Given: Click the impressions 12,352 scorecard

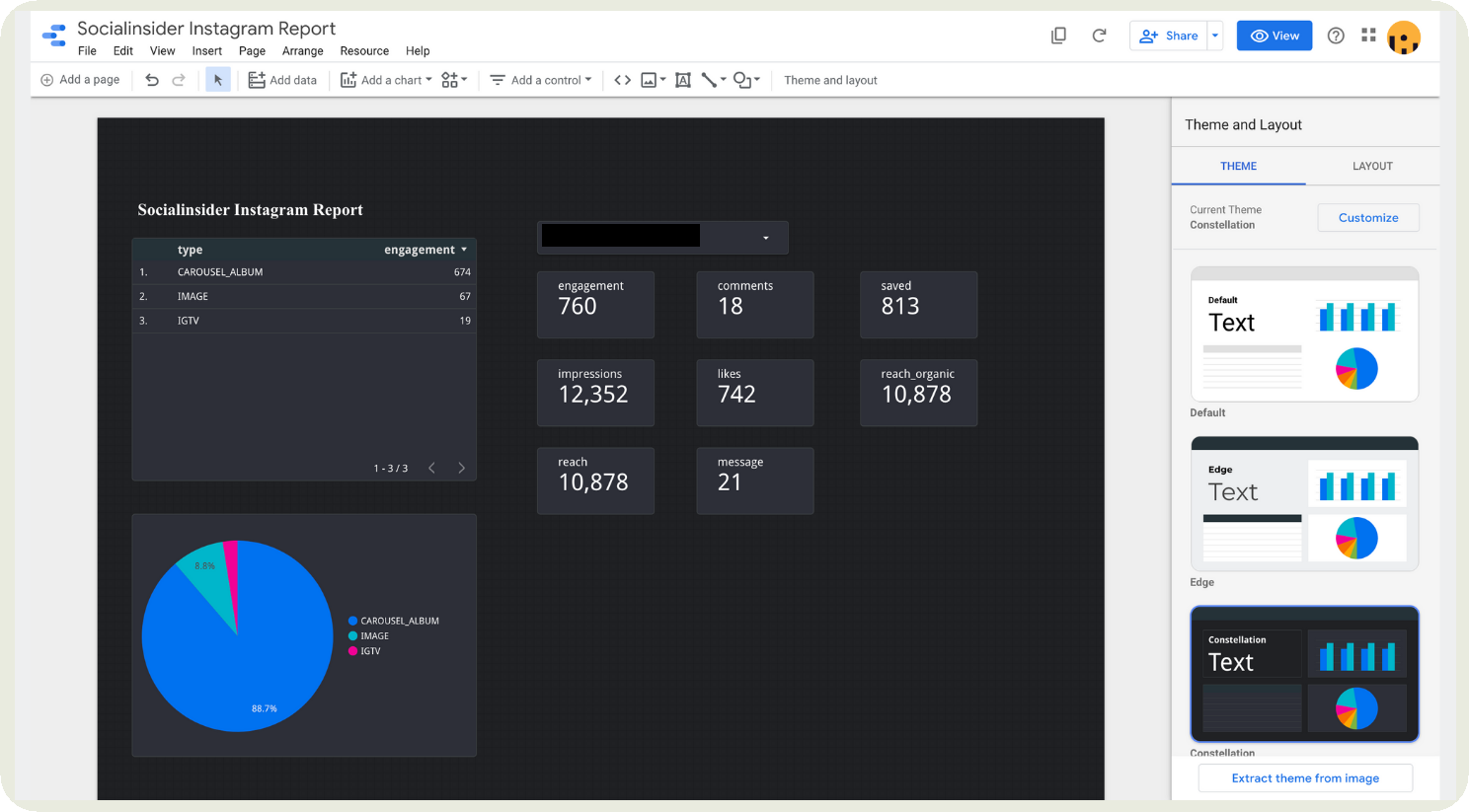Looking at the screenshot, I should [595, 393].
